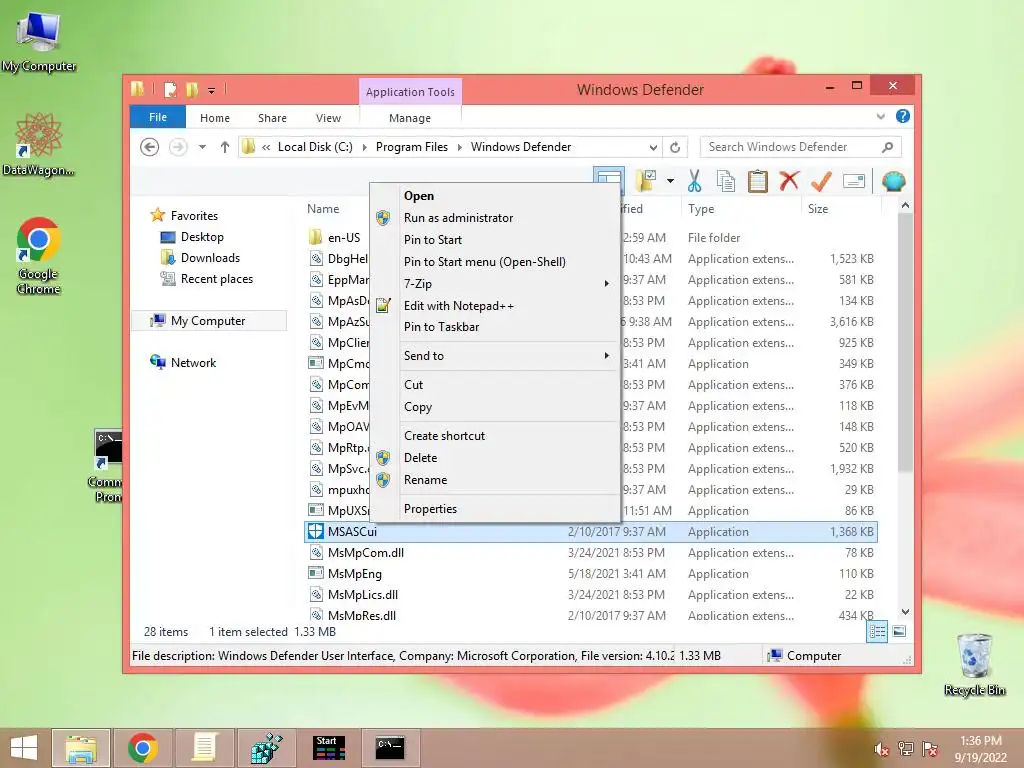Screen dimensions: 1024x768
Task: Open the Manage ribbon tab
Action: coord(409,118)
